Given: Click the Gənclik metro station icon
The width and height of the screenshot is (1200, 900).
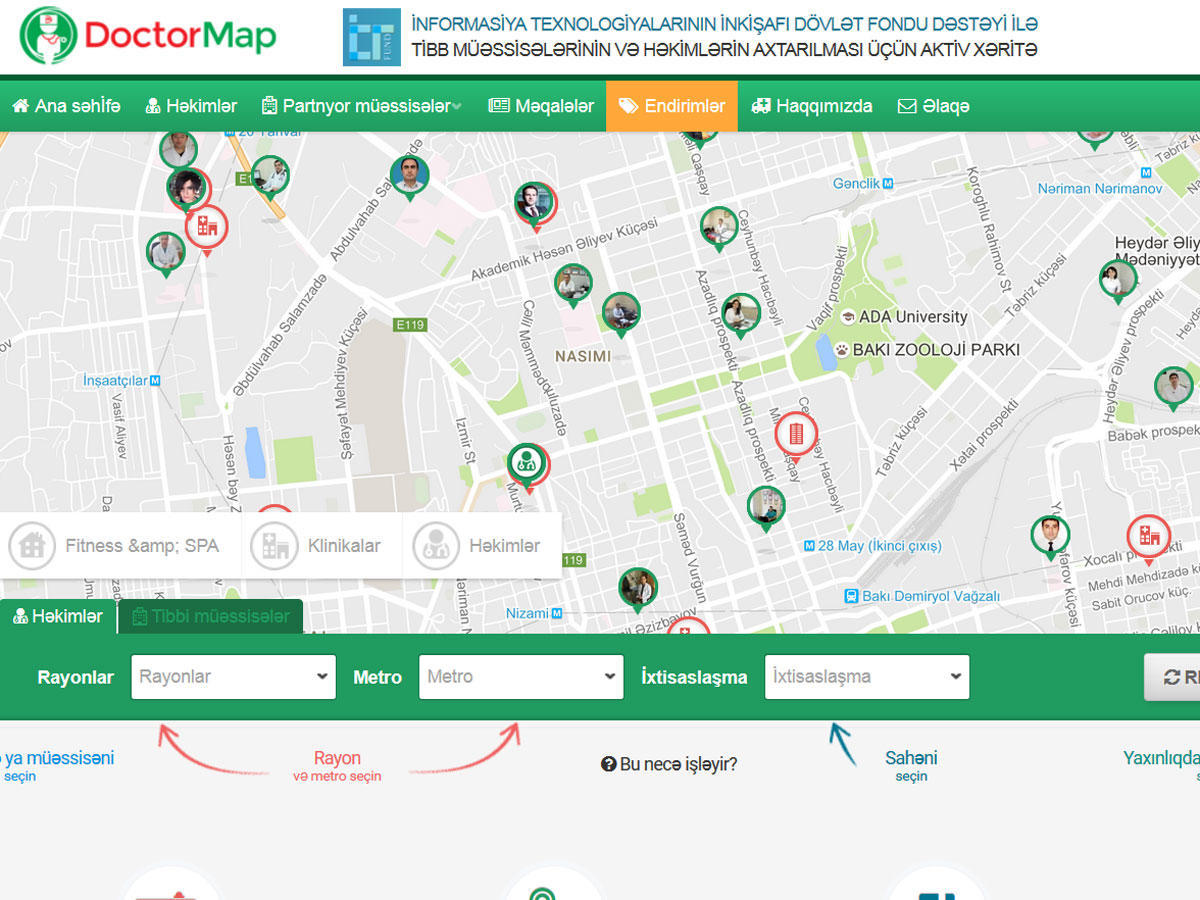Looking at the screenshot, I should 888,183.
